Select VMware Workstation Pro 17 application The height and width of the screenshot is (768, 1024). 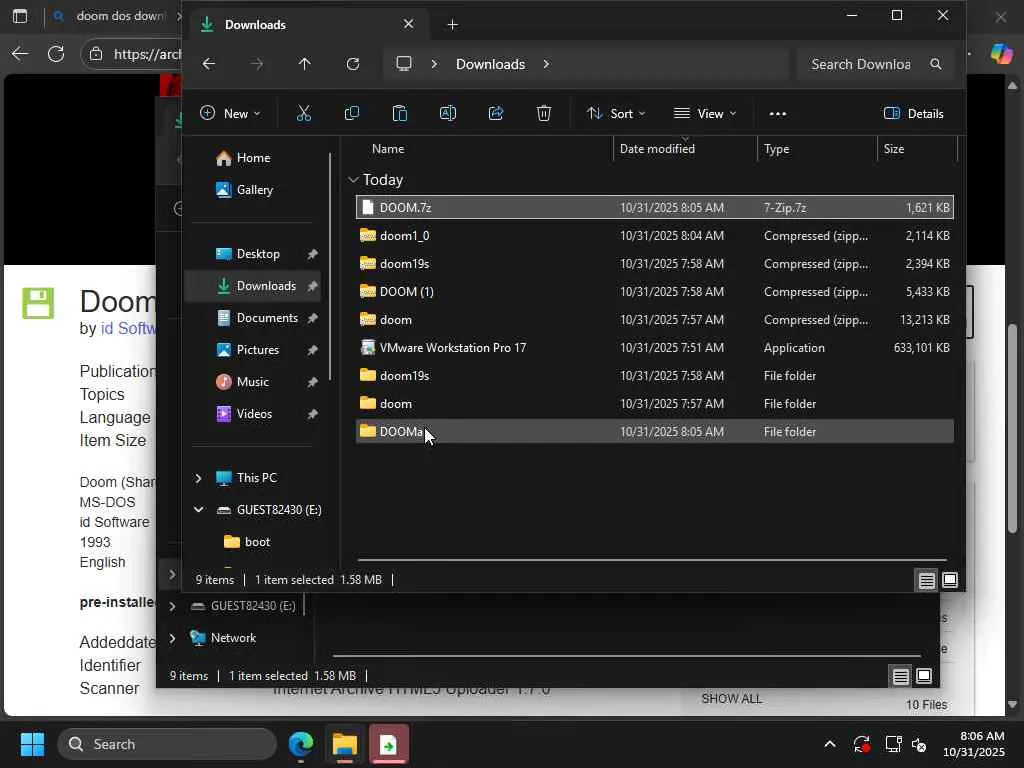click(x=655, y=348)
